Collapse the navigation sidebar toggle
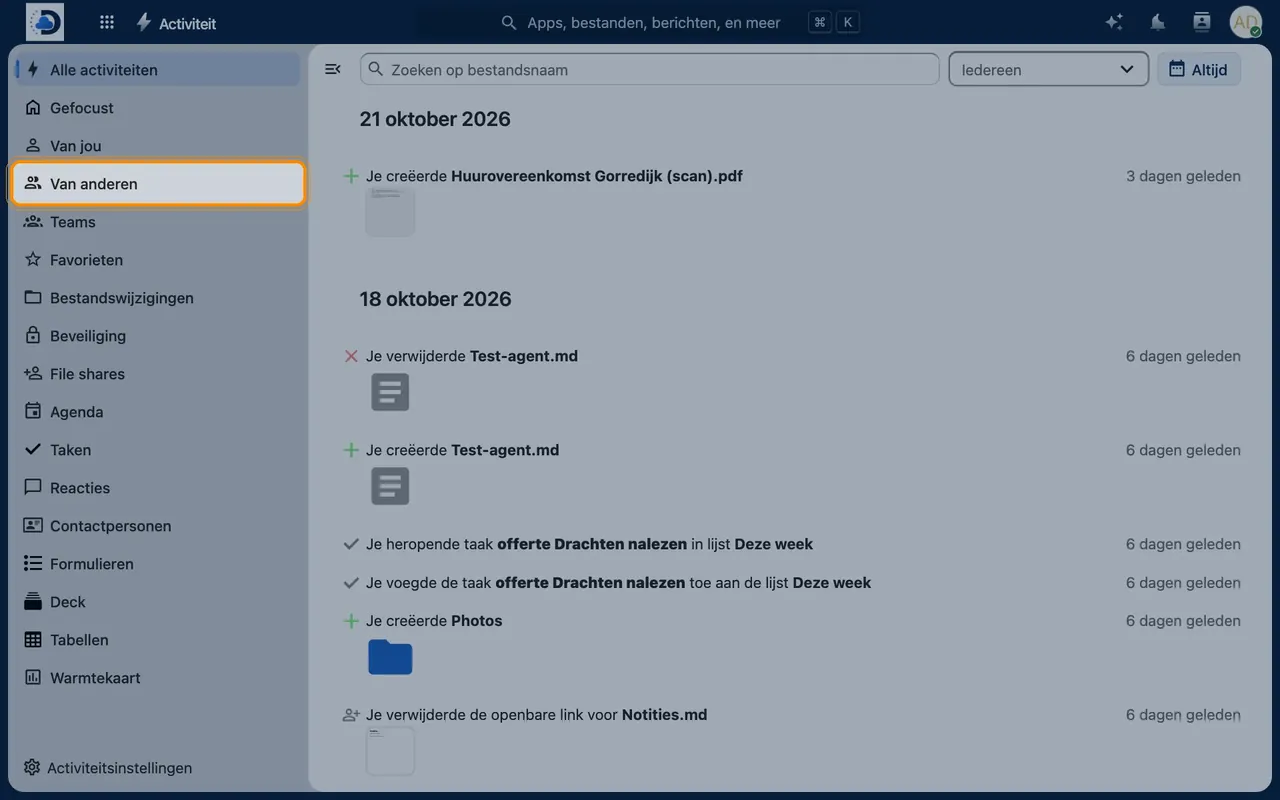 333,69
